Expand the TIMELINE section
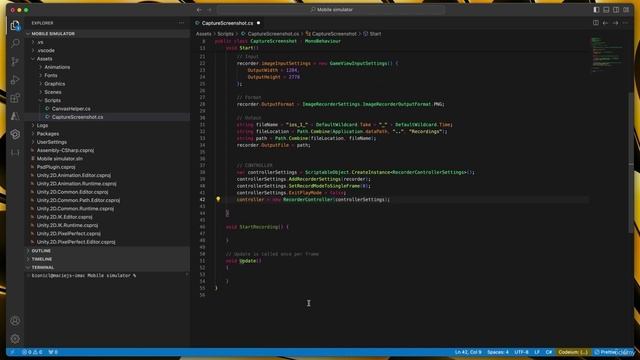Viewport: 640px width, 360px height. (108, 259)
